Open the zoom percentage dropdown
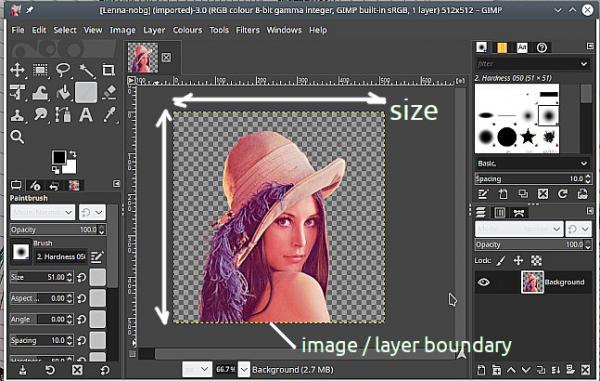The width and height of the screenshot is (600, 381). pos(244,370)
